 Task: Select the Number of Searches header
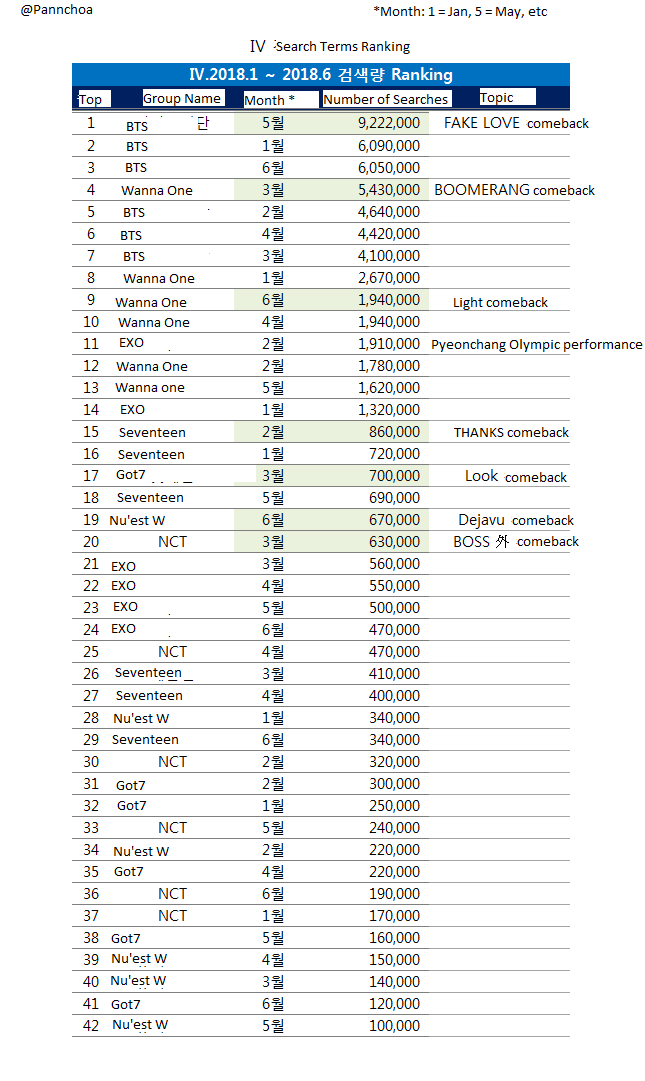pos(385,99)
